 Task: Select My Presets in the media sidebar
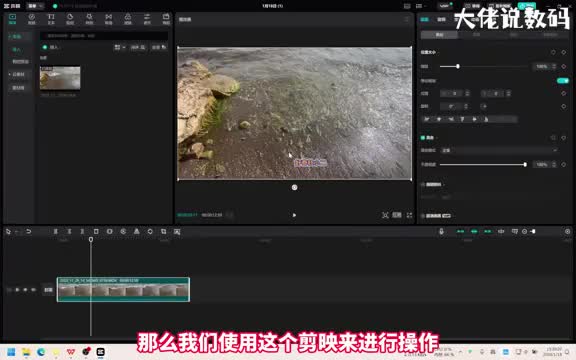tap(20, 61)
